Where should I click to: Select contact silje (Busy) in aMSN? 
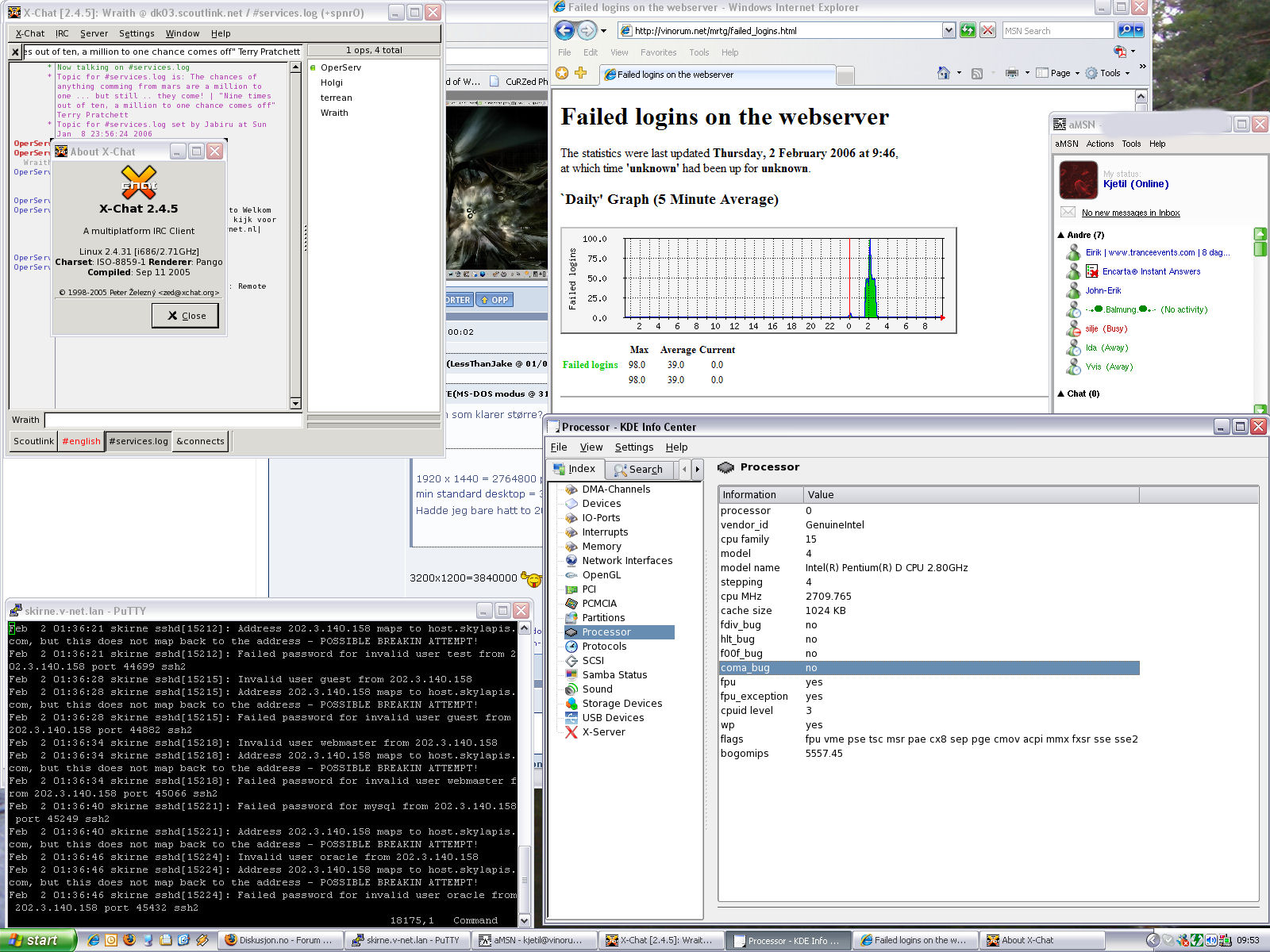pos(1106,328)
